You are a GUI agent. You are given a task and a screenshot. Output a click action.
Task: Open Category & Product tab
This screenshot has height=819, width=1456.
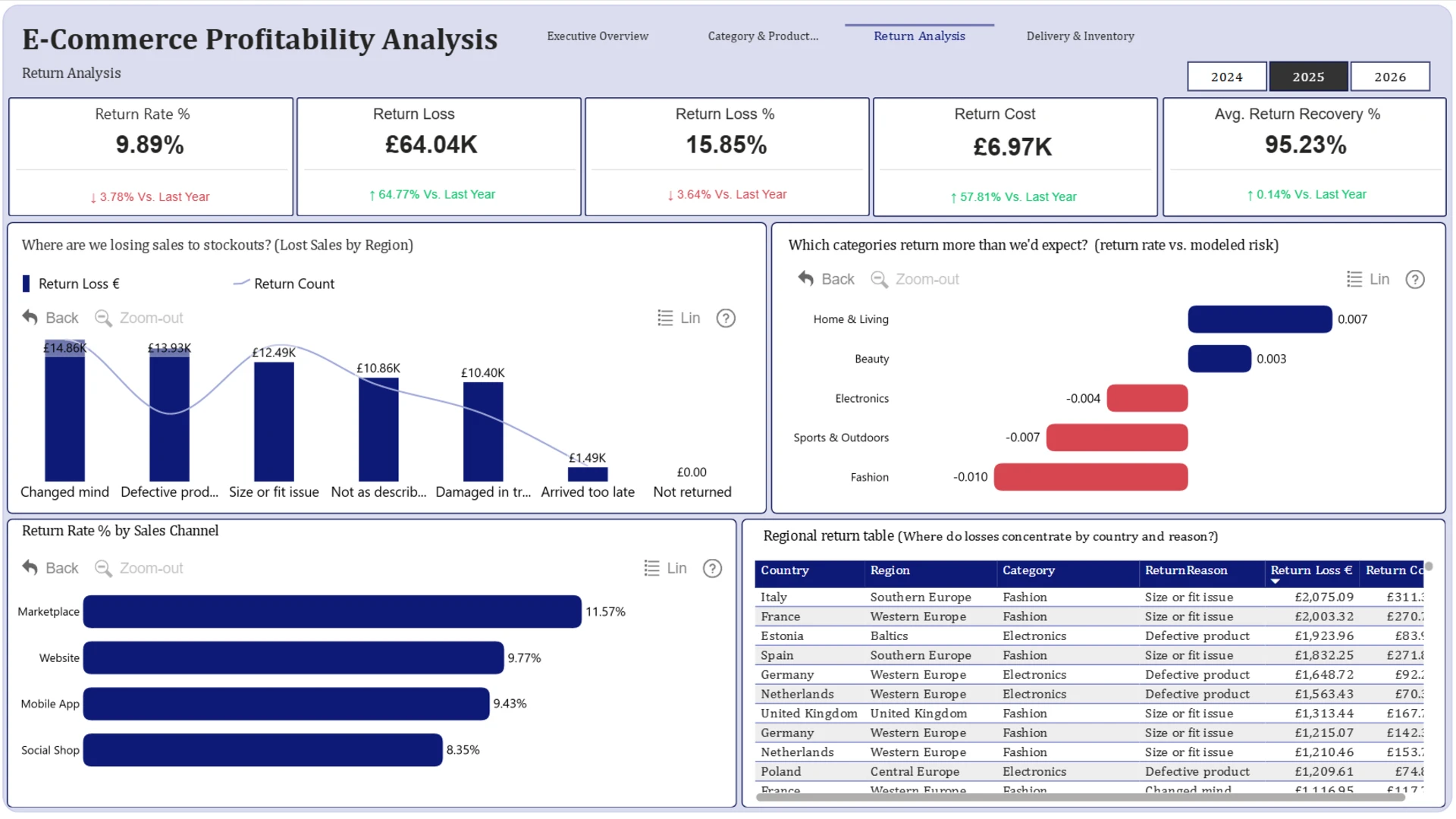point(763,36)
